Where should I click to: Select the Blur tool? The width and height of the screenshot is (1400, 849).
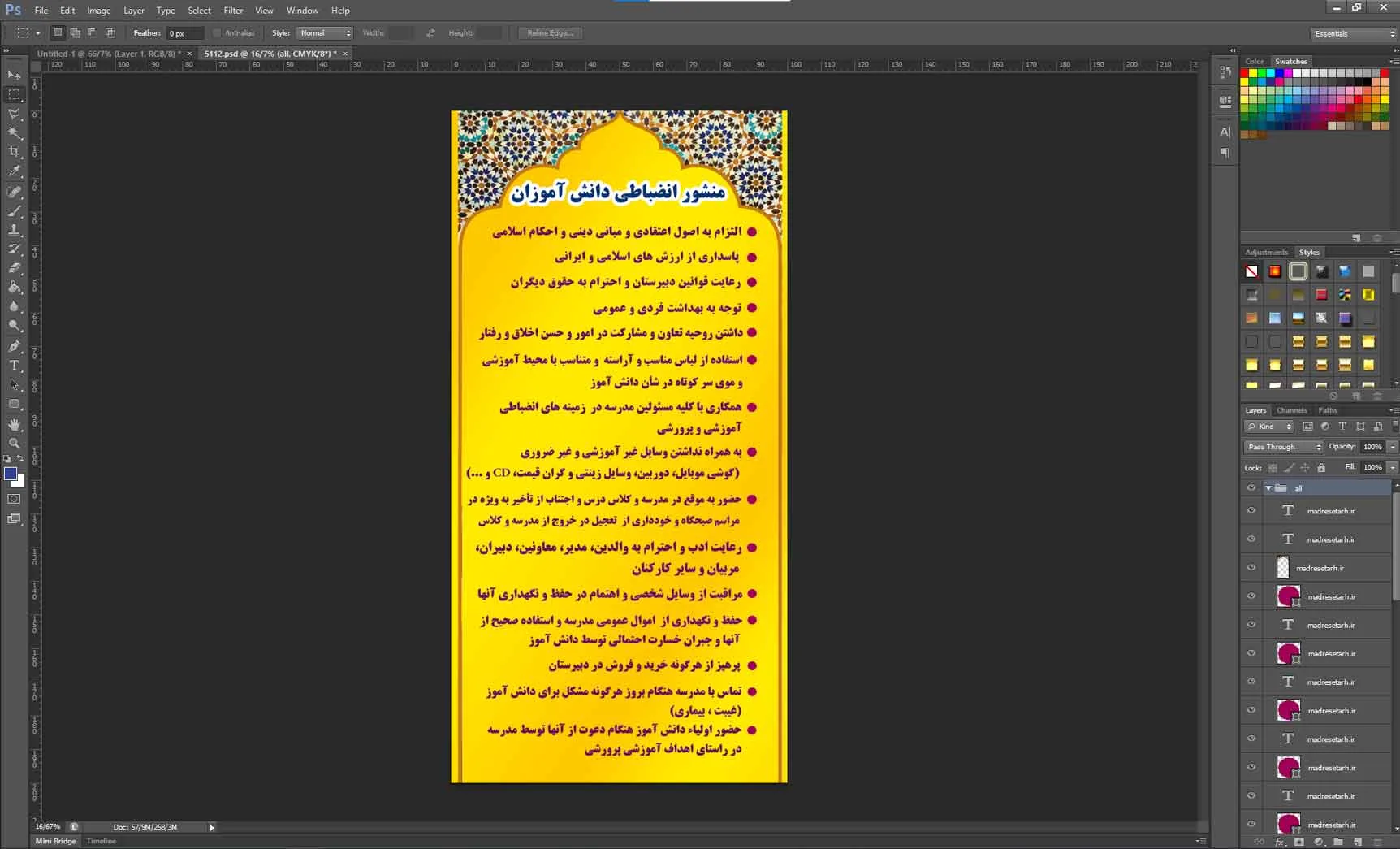[x=15, y=307]
